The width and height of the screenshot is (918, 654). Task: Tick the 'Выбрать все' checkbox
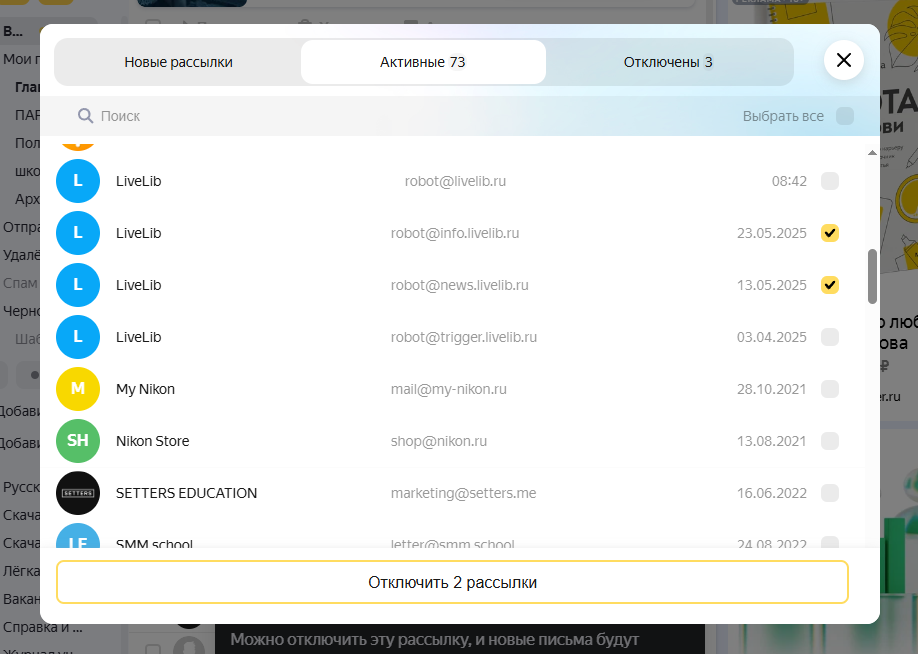point(845,116)
